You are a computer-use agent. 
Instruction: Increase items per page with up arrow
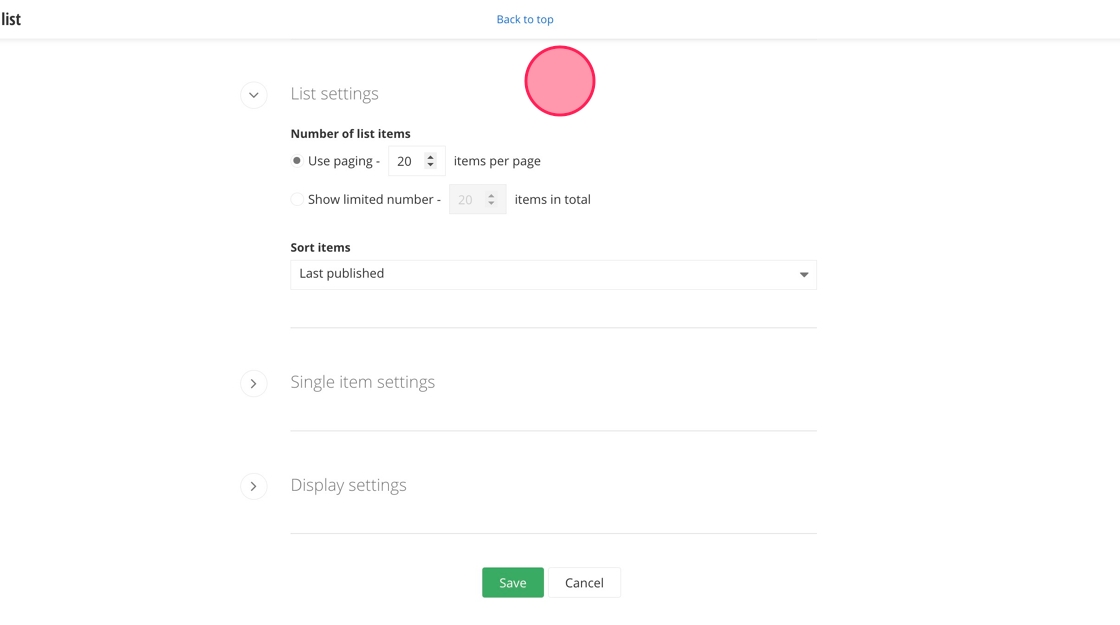(x=430, y=157)
